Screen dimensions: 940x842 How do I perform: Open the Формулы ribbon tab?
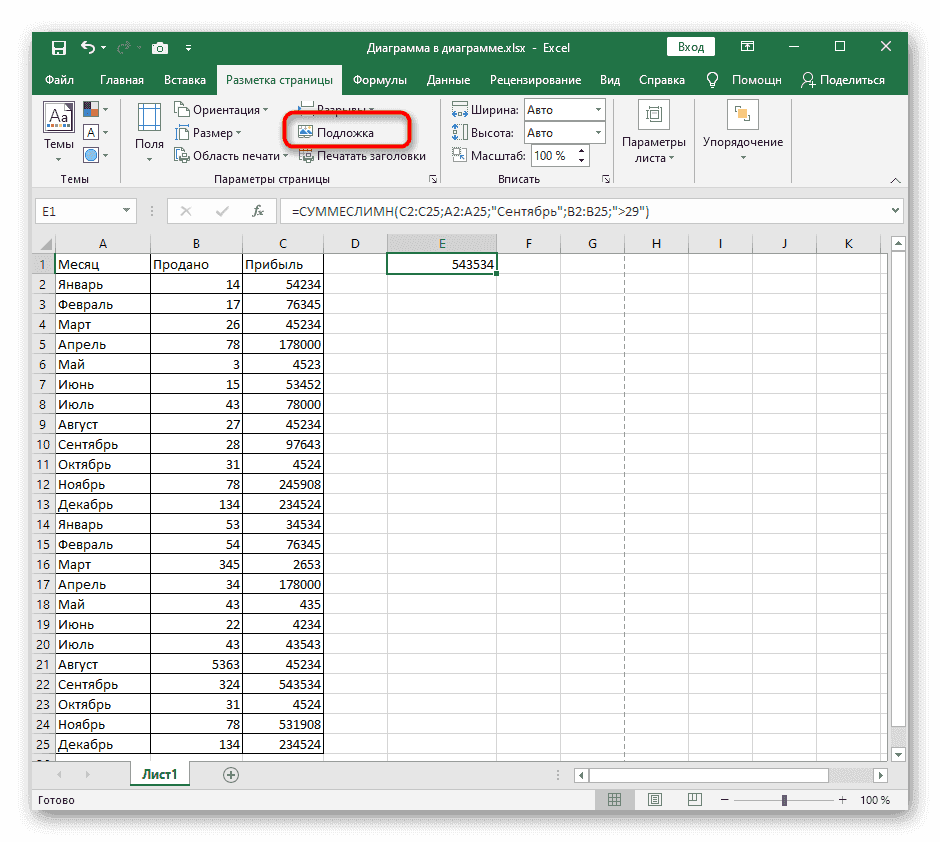[379, 80]
